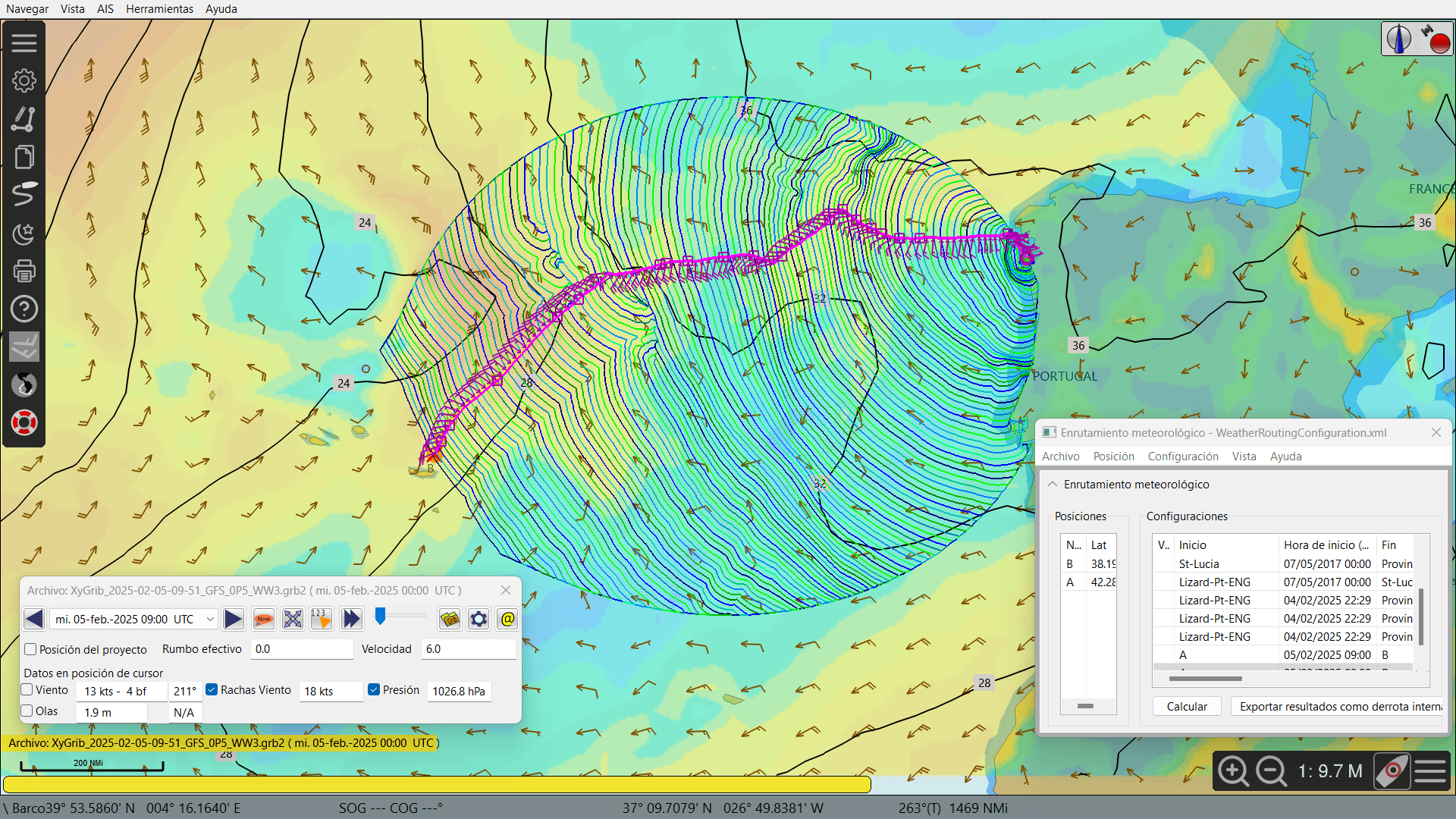The height and width of the screenshot is (819, 1456).
Task: Click the zoom in magnifier control
Action: pyautogui.click(x=1234, y=770)
